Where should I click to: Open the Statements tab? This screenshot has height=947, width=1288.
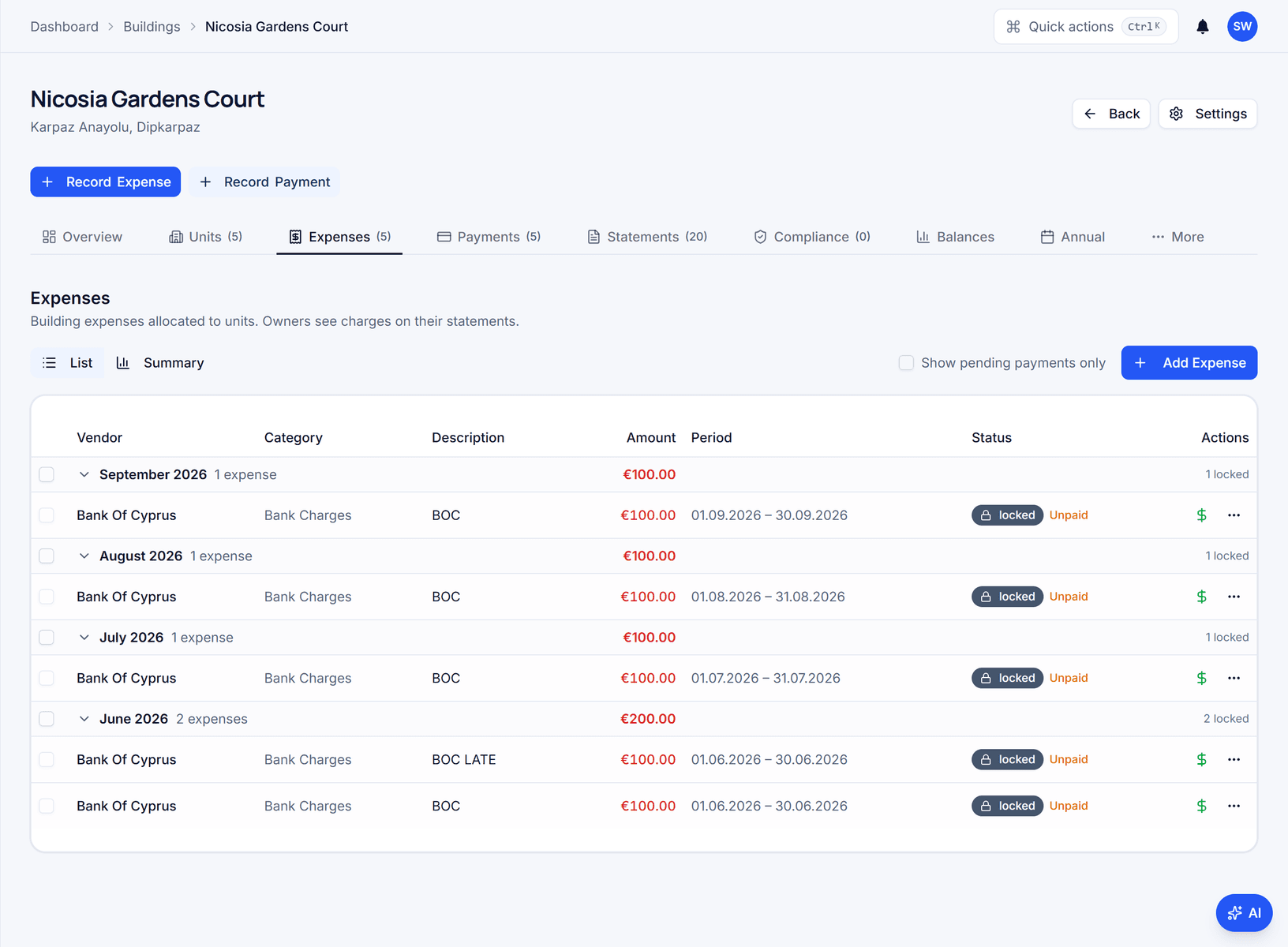click(647, 237)
